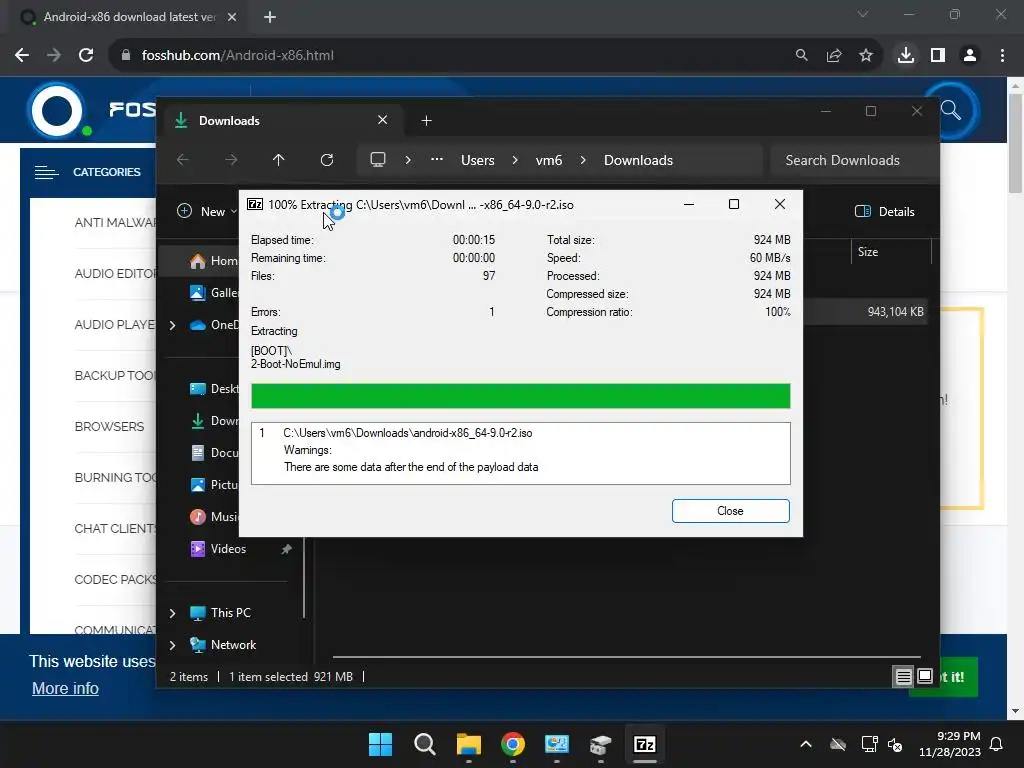Refresh the Downloads folder view

pos(327,160)
